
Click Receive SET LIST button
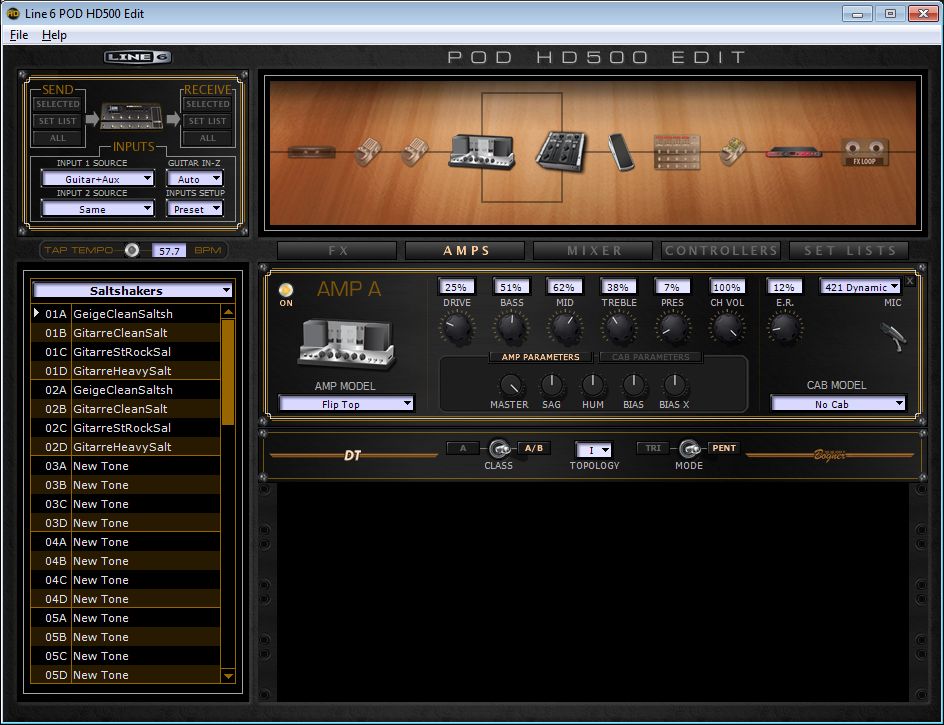click(208, 121)
